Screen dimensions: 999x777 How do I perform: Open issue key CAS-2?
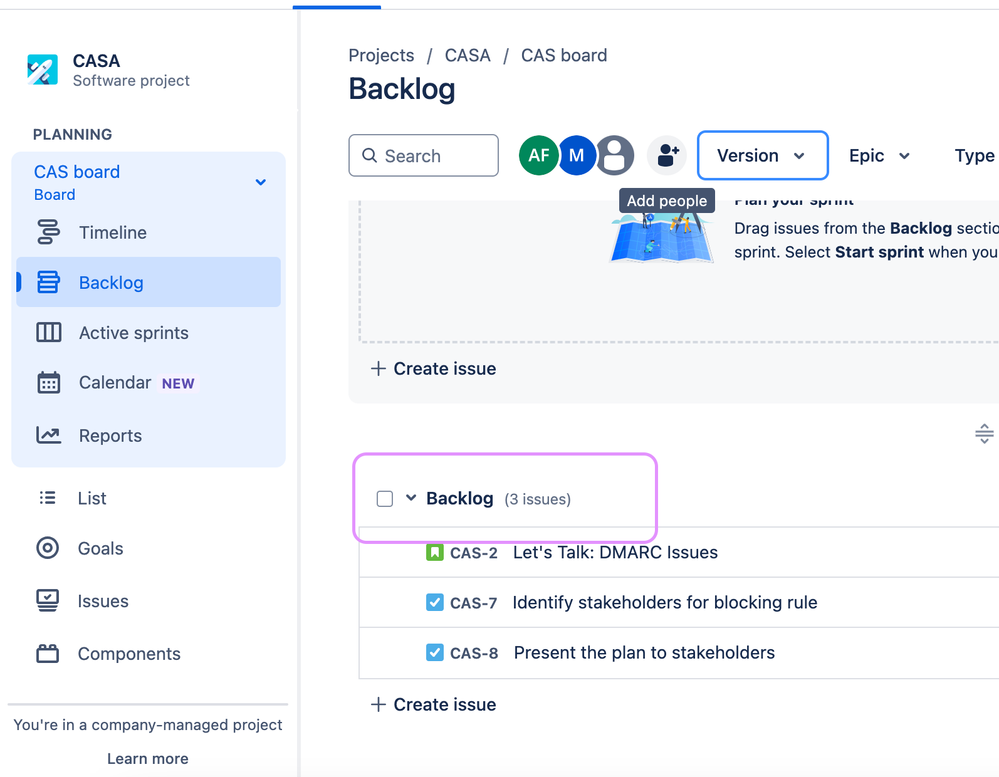(474, 553)
